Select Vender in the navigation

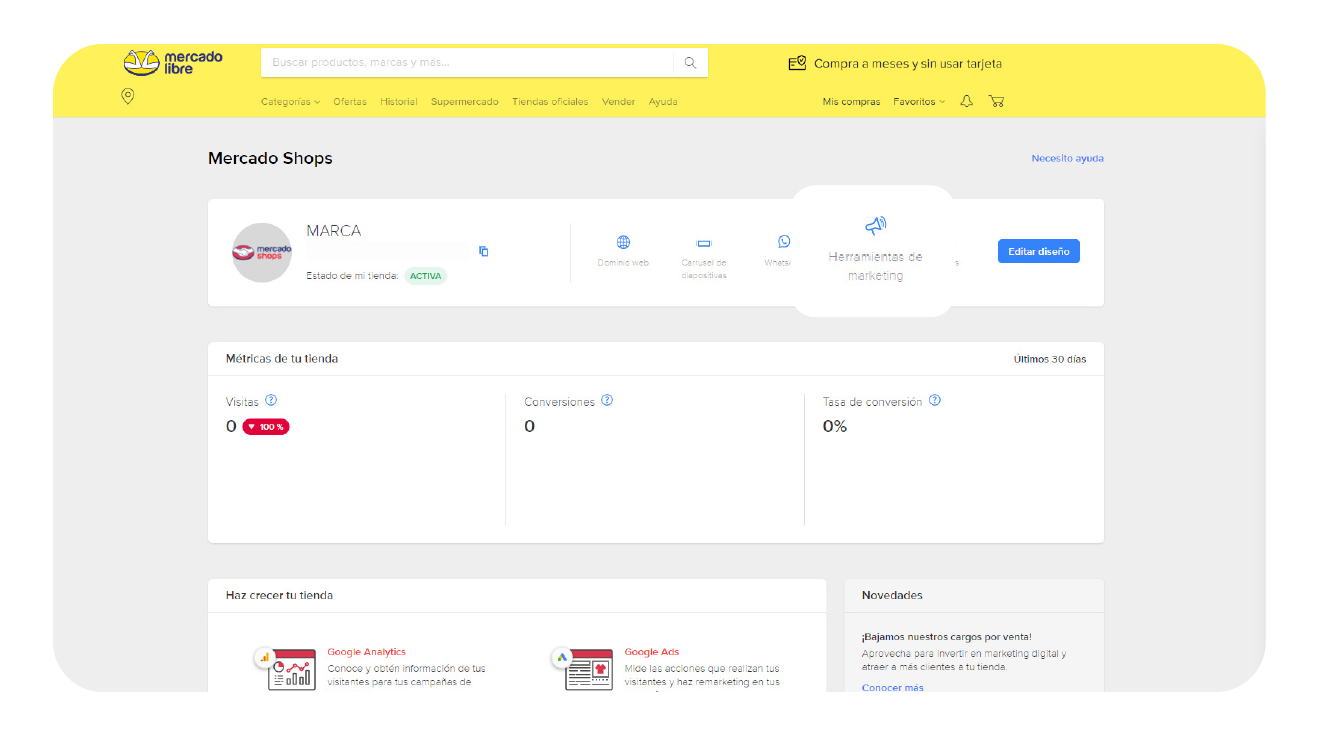pyautogui.click(x=618, y=102)
